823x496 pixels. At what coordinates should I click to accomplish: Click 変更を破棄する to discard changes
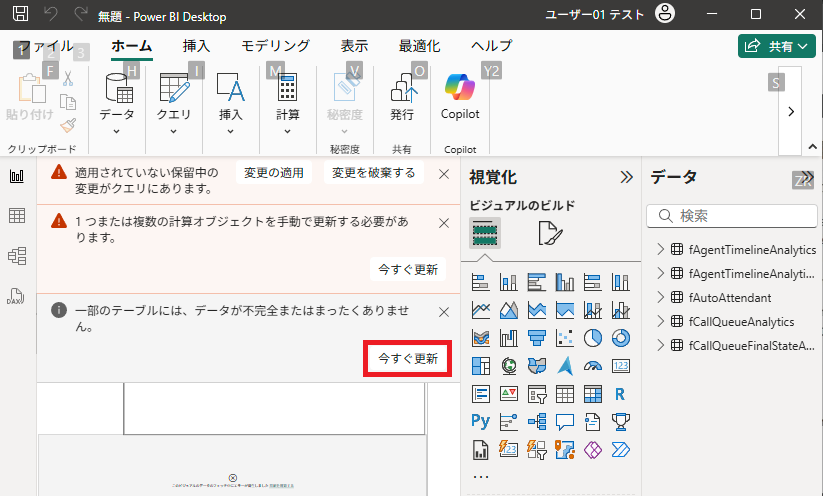374,173
